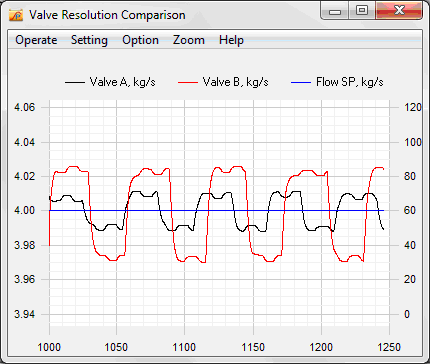This screenshot has width=430, height=364.
Task: Click the blue Flow SP legend line
Action: 301,82
